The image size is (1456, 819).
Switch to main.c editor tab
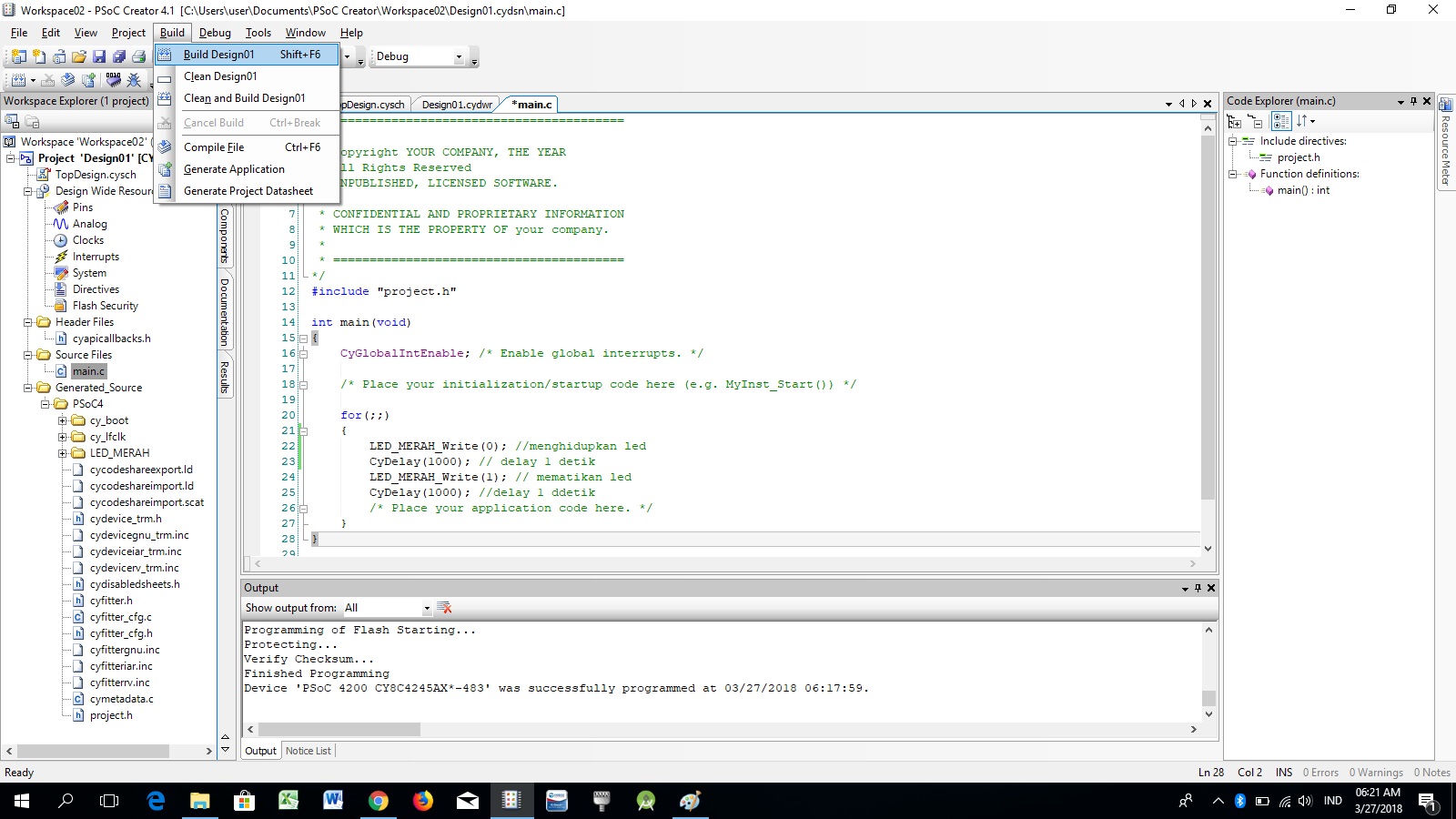click(531, 105)
